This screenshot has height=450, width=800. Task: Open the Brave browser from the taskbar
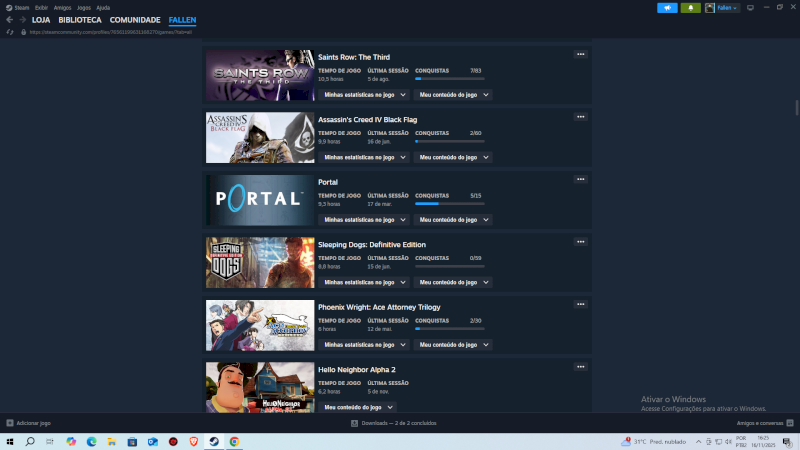[193, 442]
